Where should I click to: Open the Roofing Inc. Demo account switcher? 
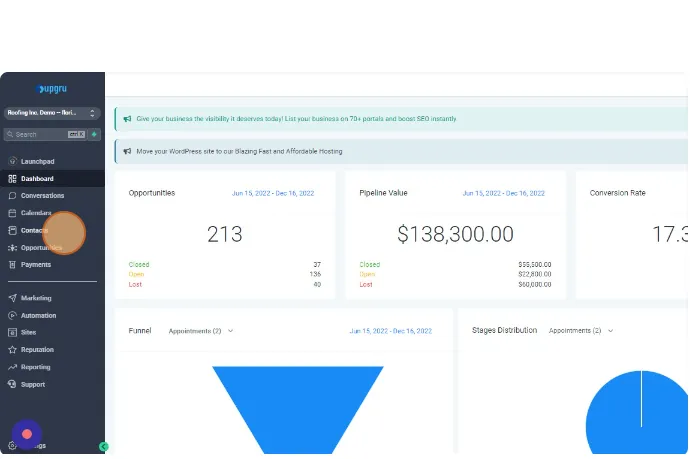[52, 113]
